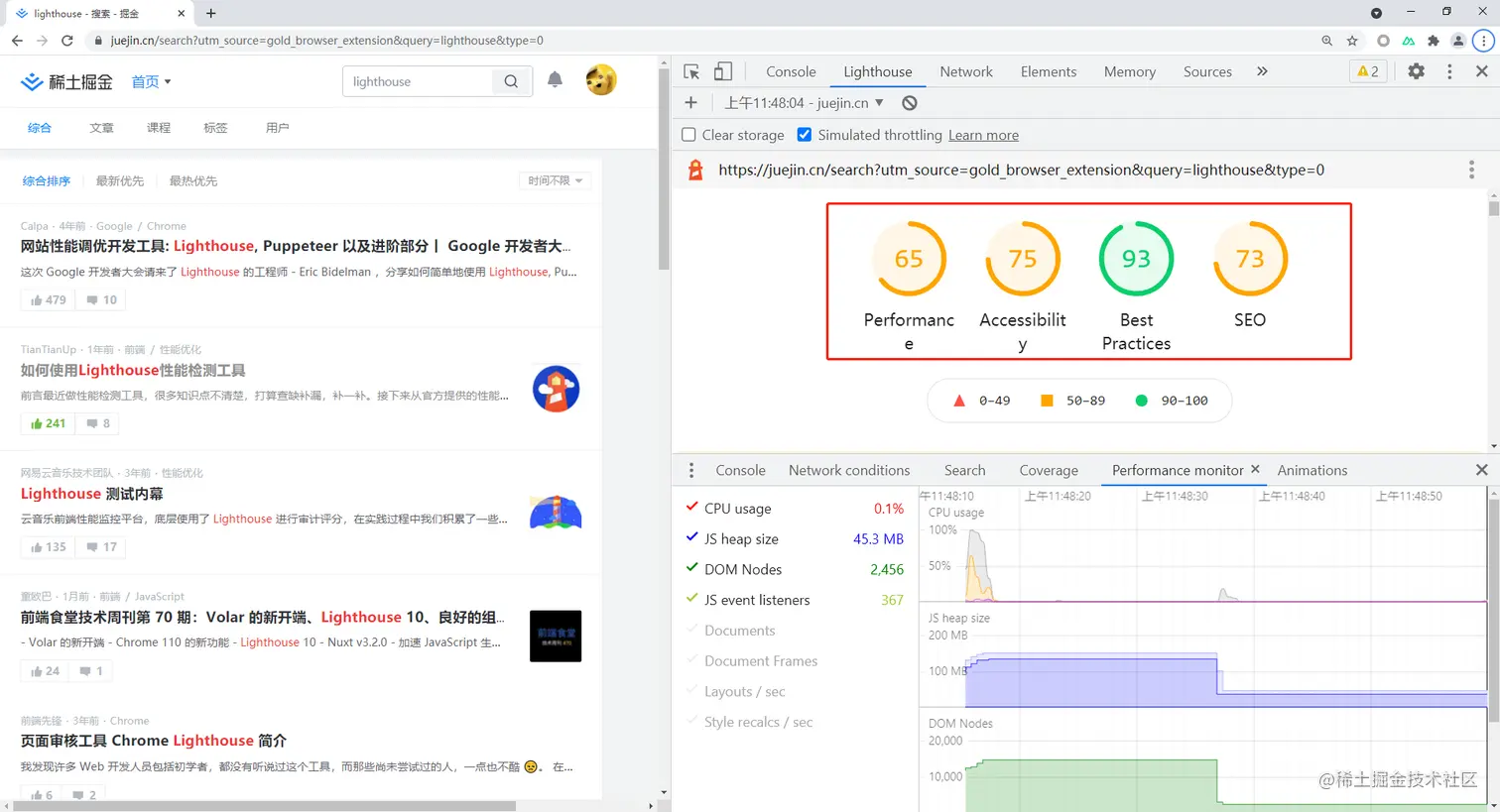Image resolution: width=1500 pixels, height=812 pixels.
Task: Toggle the device toolbar icon
Action: 723,71
